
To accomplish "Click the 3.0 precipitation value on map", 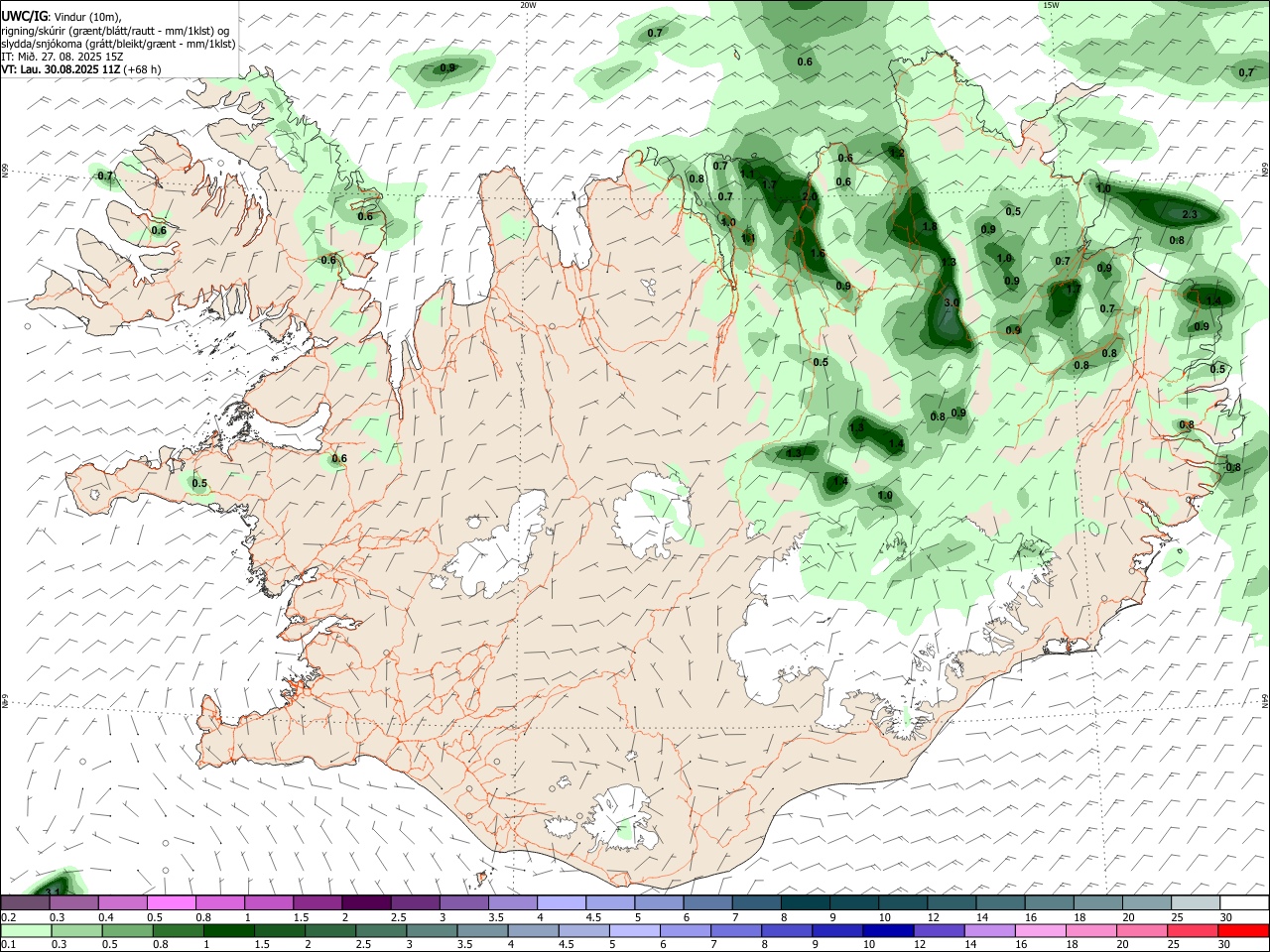I will 951,302.
